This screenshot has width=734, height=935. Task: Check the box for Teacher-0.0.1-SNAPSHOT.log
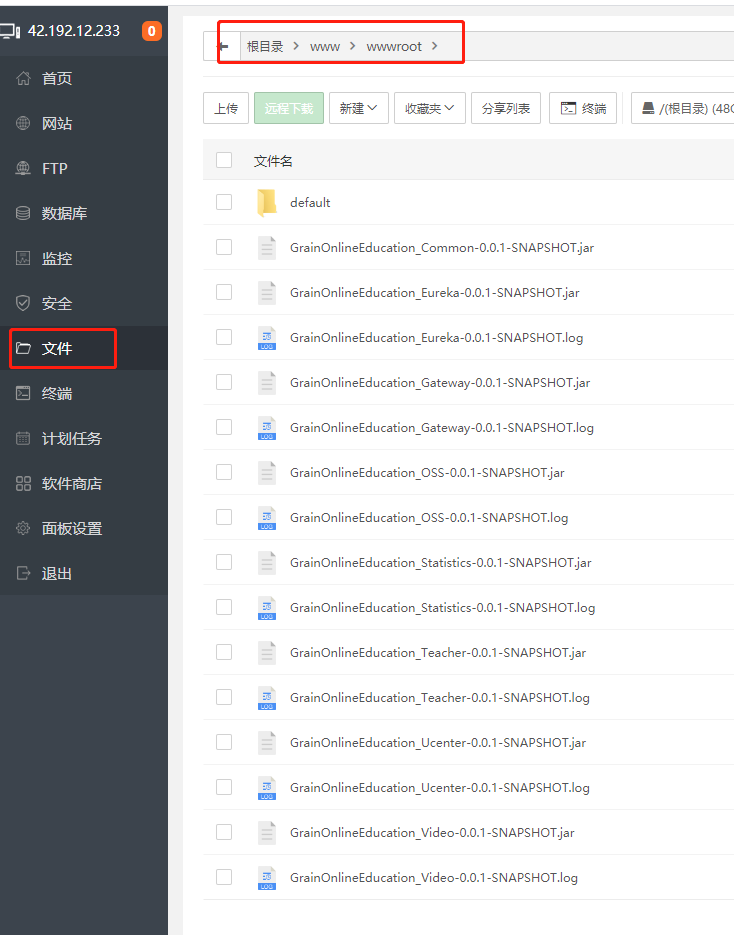(224, 697)
